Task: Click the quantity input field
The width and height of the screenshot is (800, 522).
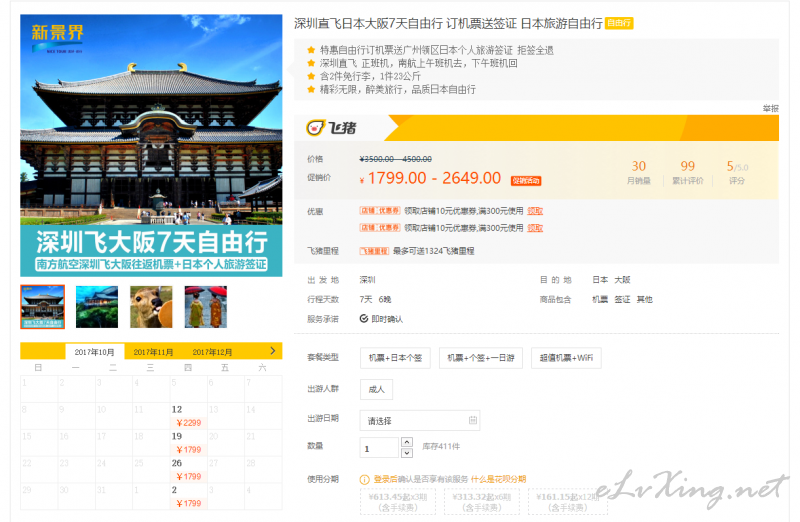Action: (379, 448)
